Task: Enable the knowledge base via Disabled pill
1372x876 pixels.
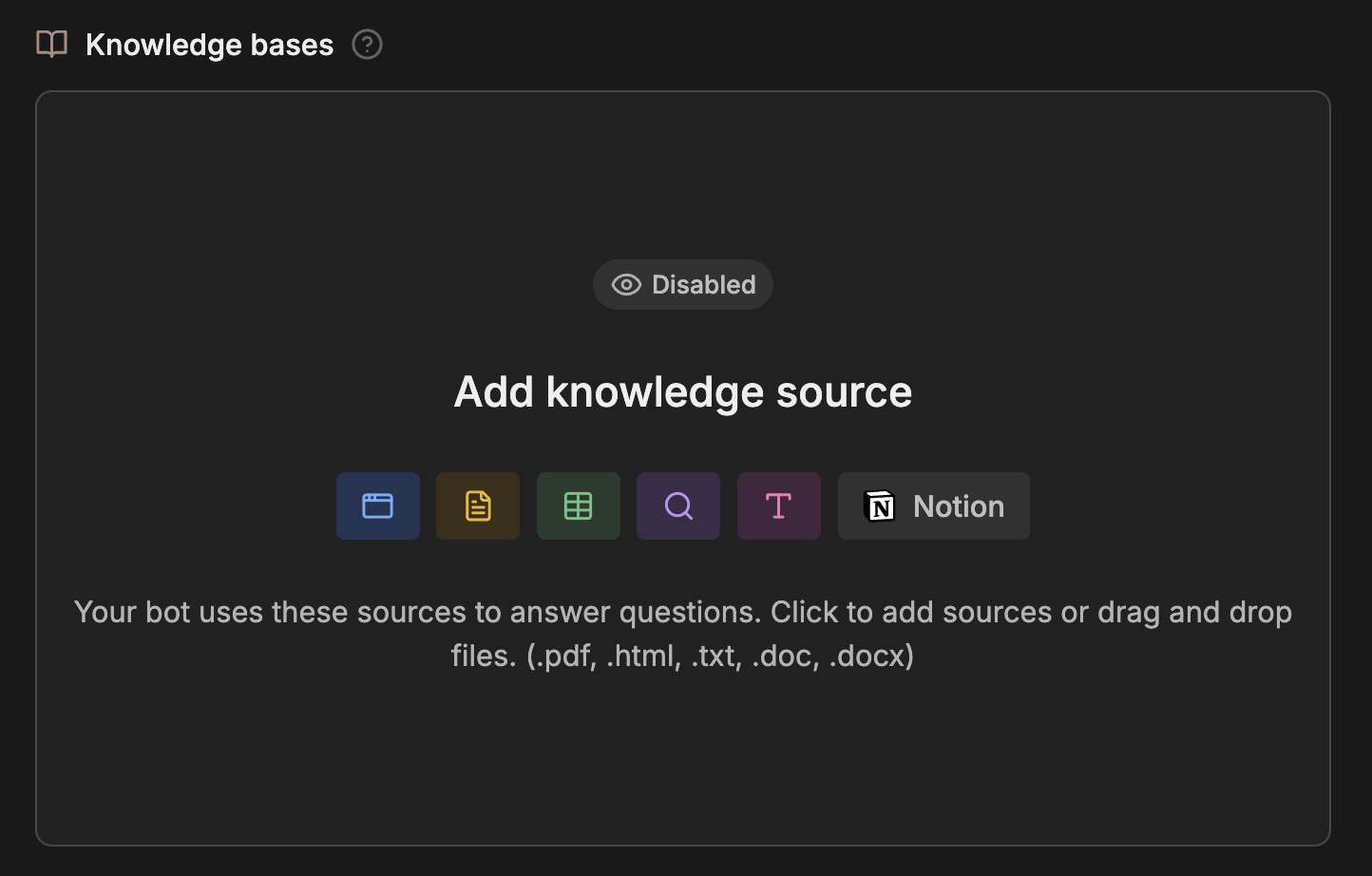Action: click(682, 284)
